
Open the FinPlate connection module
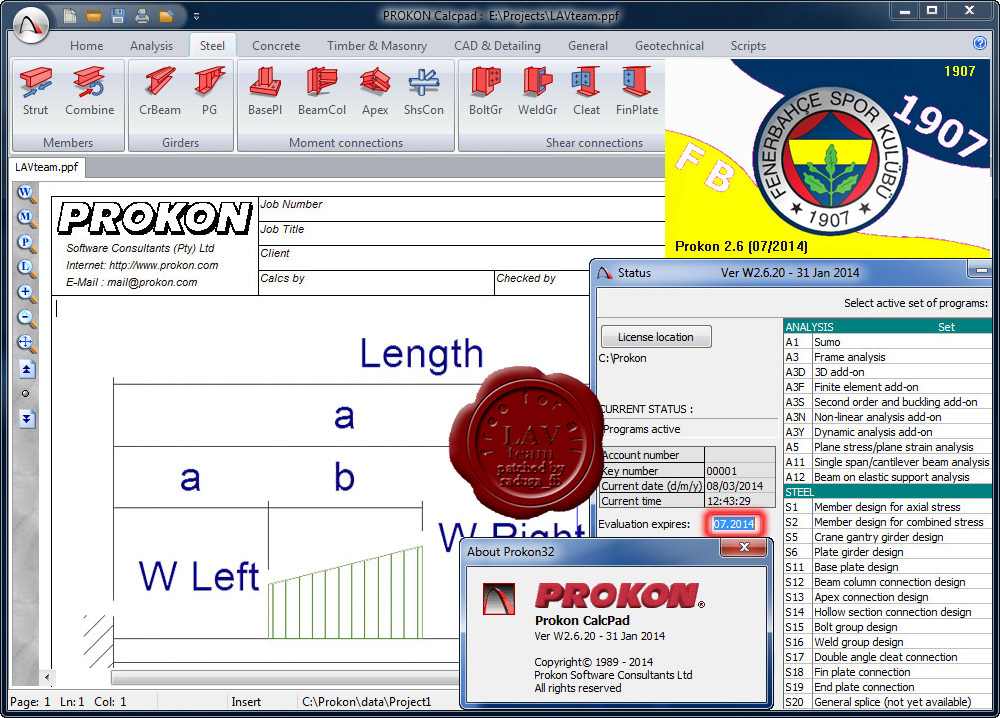click(636, 92)
